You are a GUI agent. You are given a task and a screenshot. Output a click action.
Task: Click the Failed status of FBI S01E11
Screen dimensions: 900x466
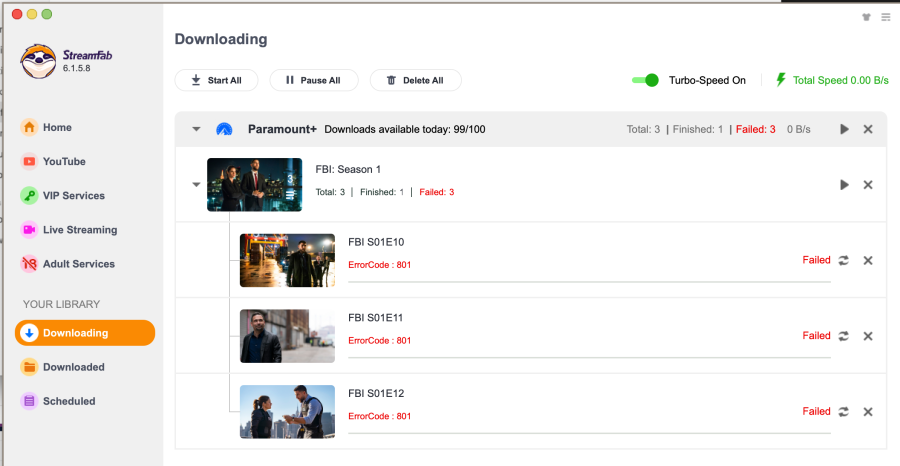[x=816, y=336]
